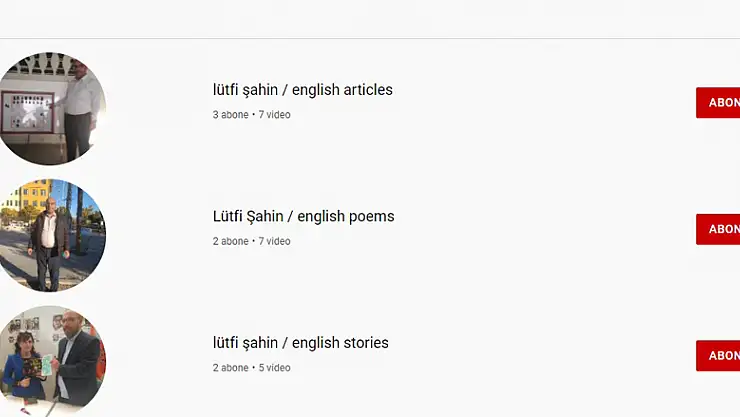740x417 pixels.
Task: Click the 'lütfi şahin / english articles' title
Action: [302, 90]
